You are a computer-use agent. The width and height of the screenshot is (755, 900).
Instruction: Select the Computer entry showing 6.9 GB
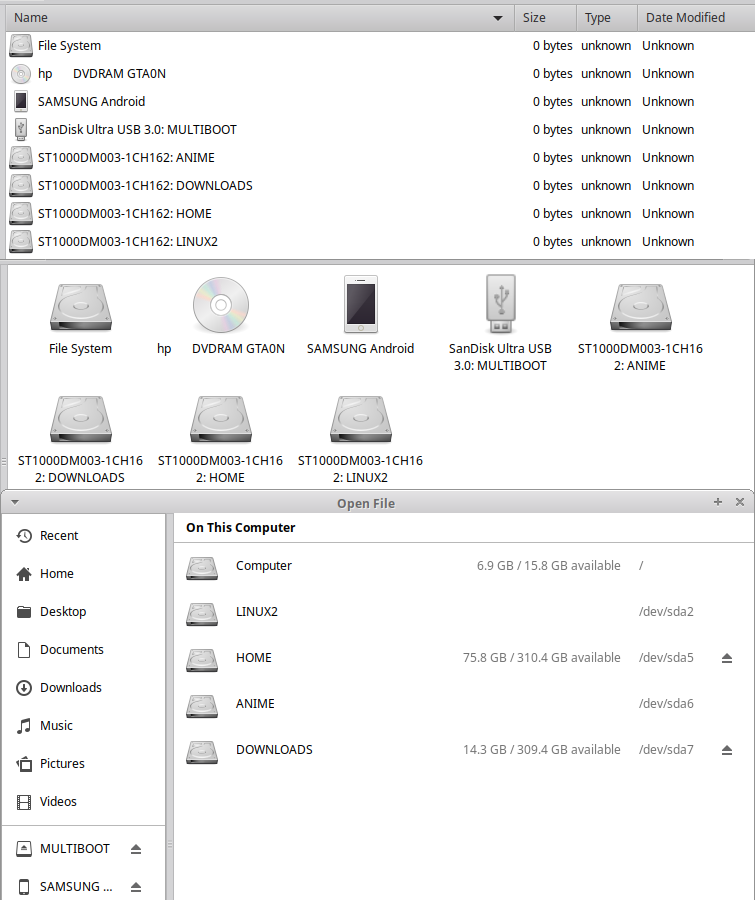[x=264, y=566]
